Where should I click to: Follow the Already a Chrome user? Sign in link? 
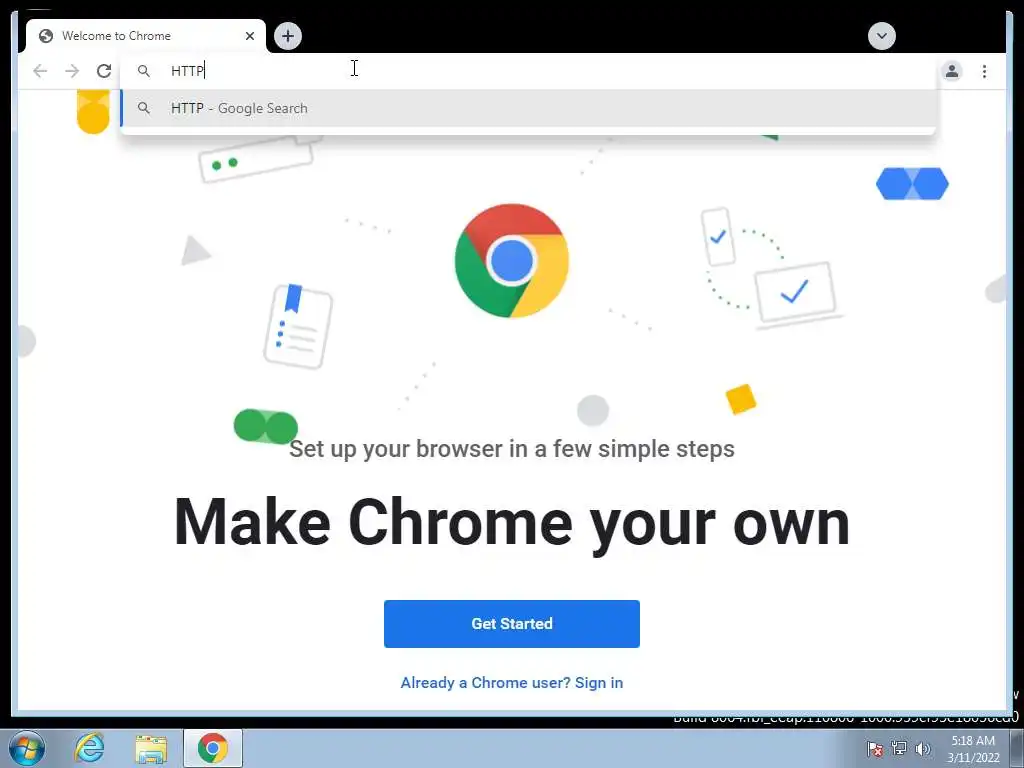[511, 682]
